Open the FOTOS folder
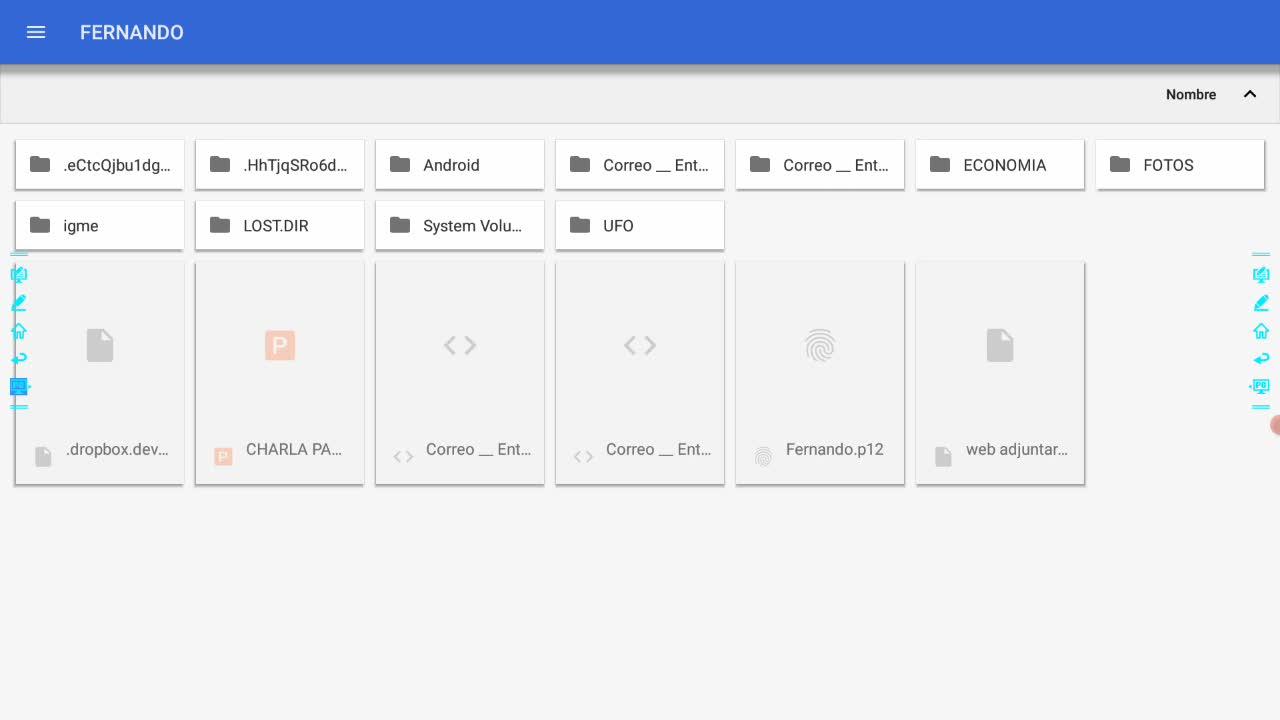The width and height of the screenshot is (1280, 720). coord(1180,165)
